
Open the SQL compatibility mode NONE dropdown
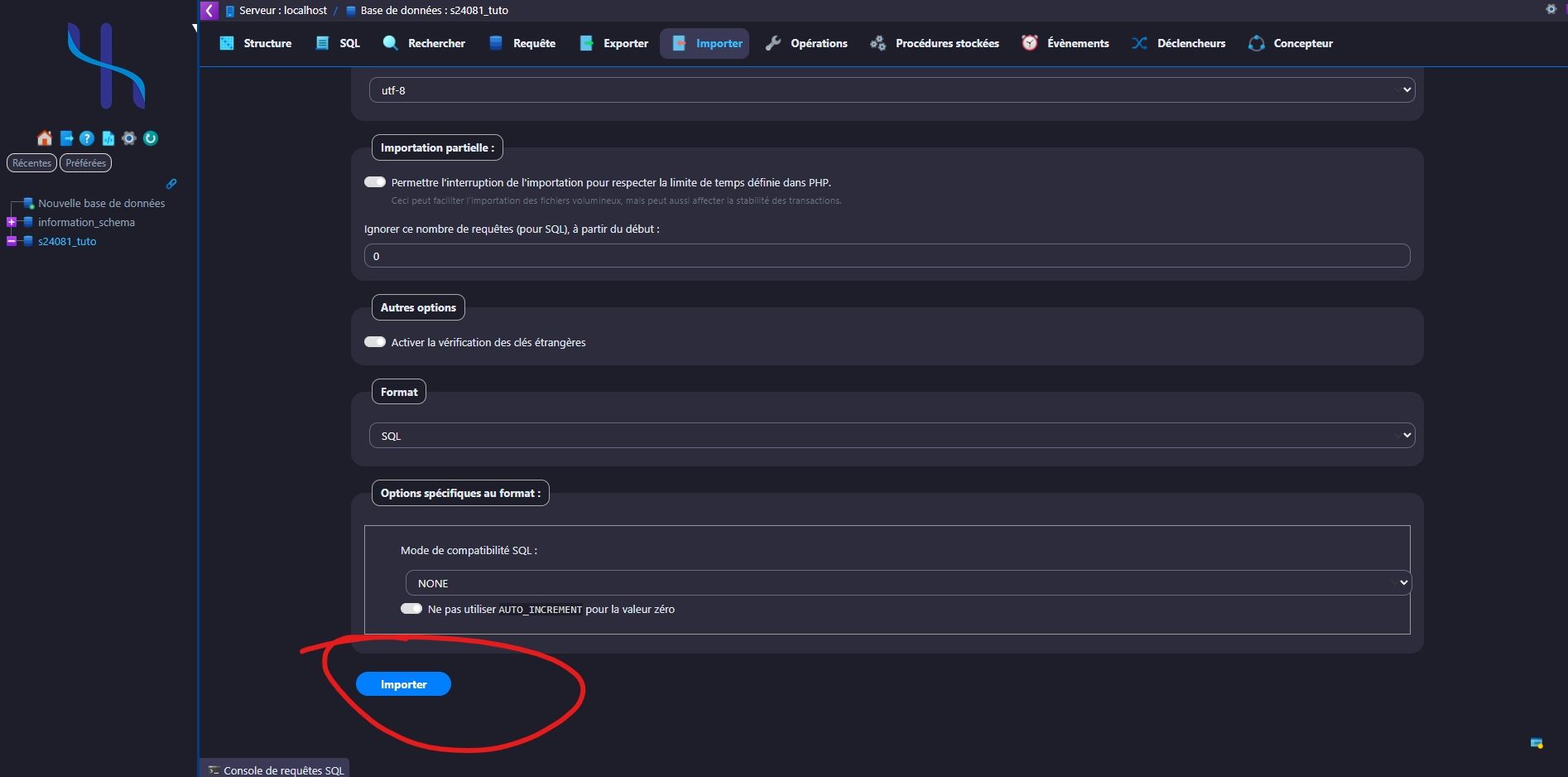point(907,583)
